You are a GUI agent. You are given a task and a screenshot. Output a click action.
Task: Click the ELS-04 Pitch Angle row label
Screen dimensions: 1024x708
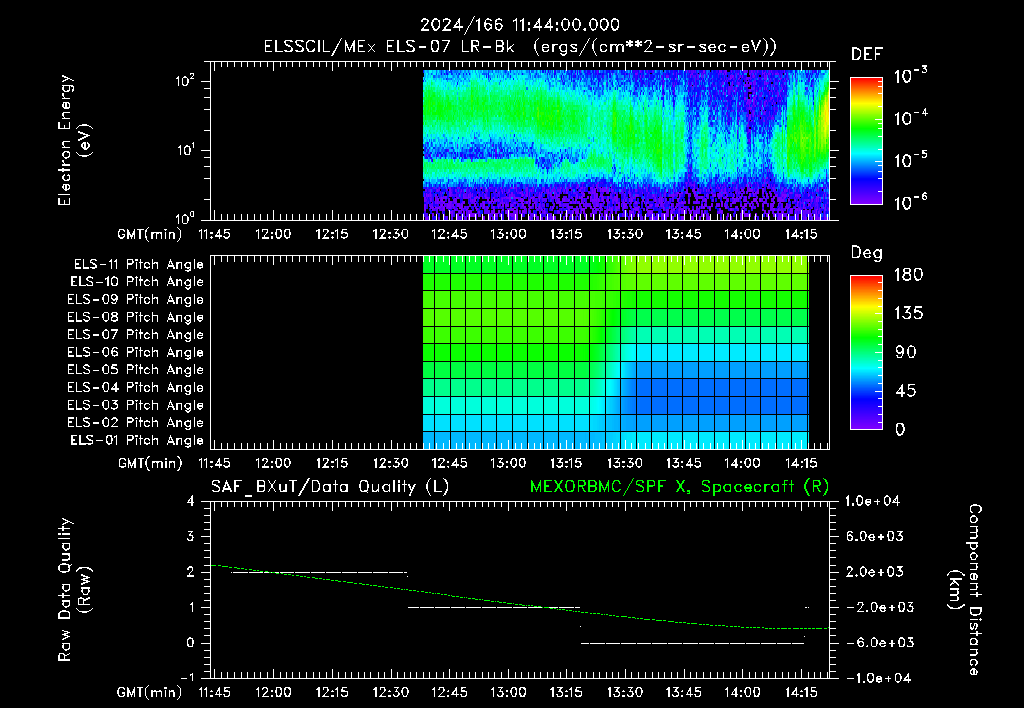[x=135, y=388]
